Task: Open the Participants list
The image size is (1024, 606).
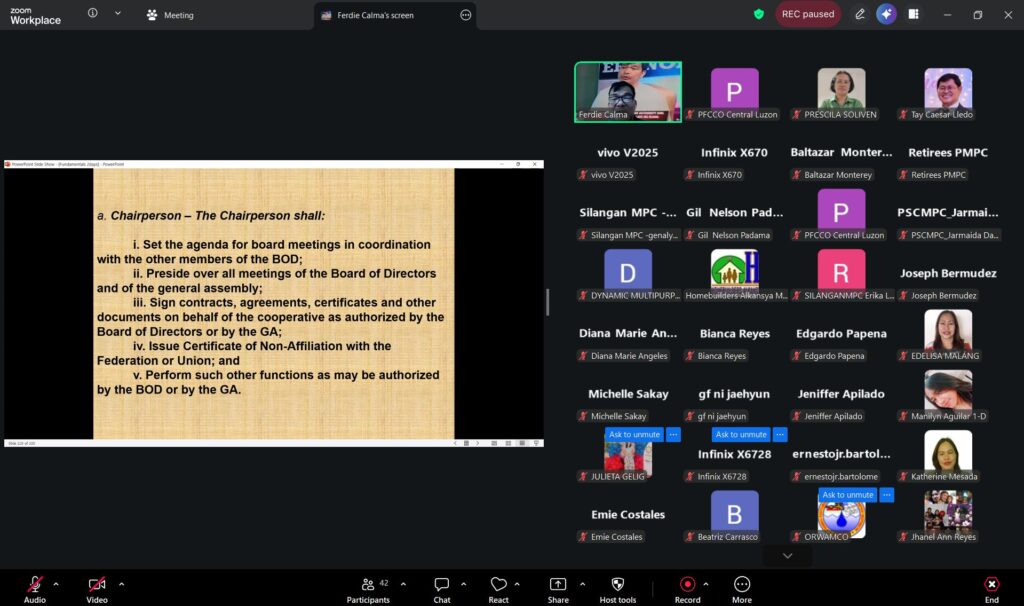Action: tap(368, 588)
